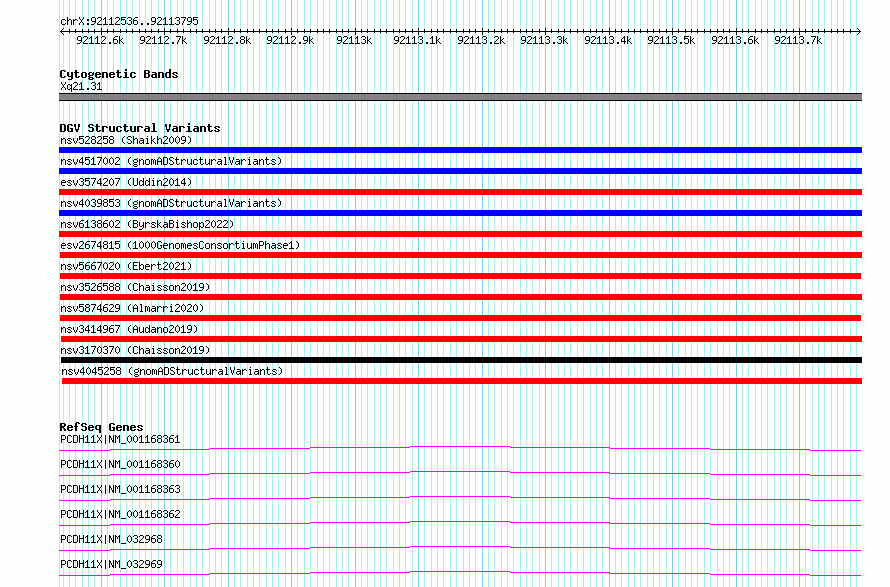Click the magenta intron line of NM_032968
Screen dimensions: 890x587
(460, 547)
